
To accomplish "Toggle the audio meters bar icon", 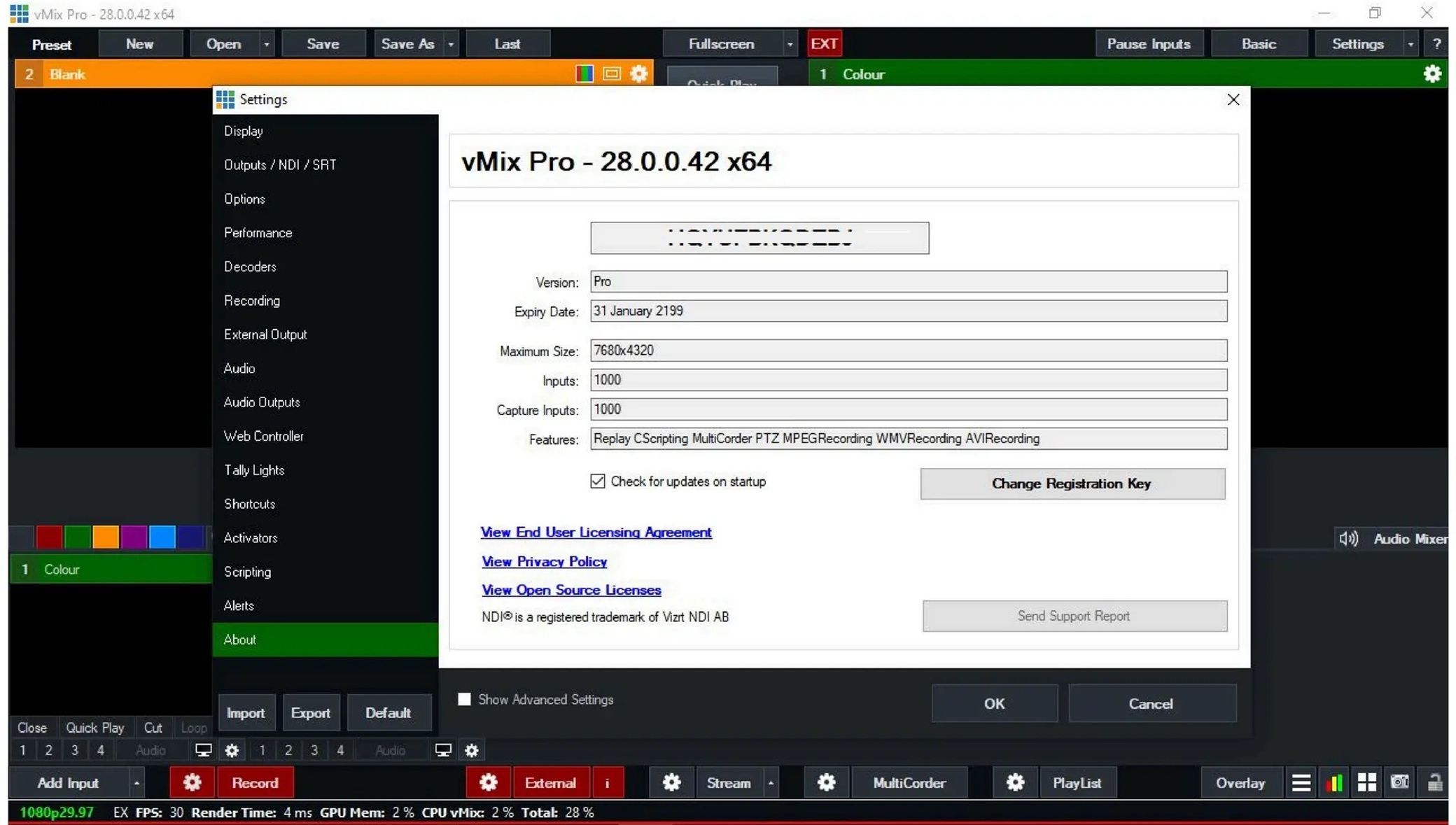I will pyautogui.click(x=1334, y=782).
